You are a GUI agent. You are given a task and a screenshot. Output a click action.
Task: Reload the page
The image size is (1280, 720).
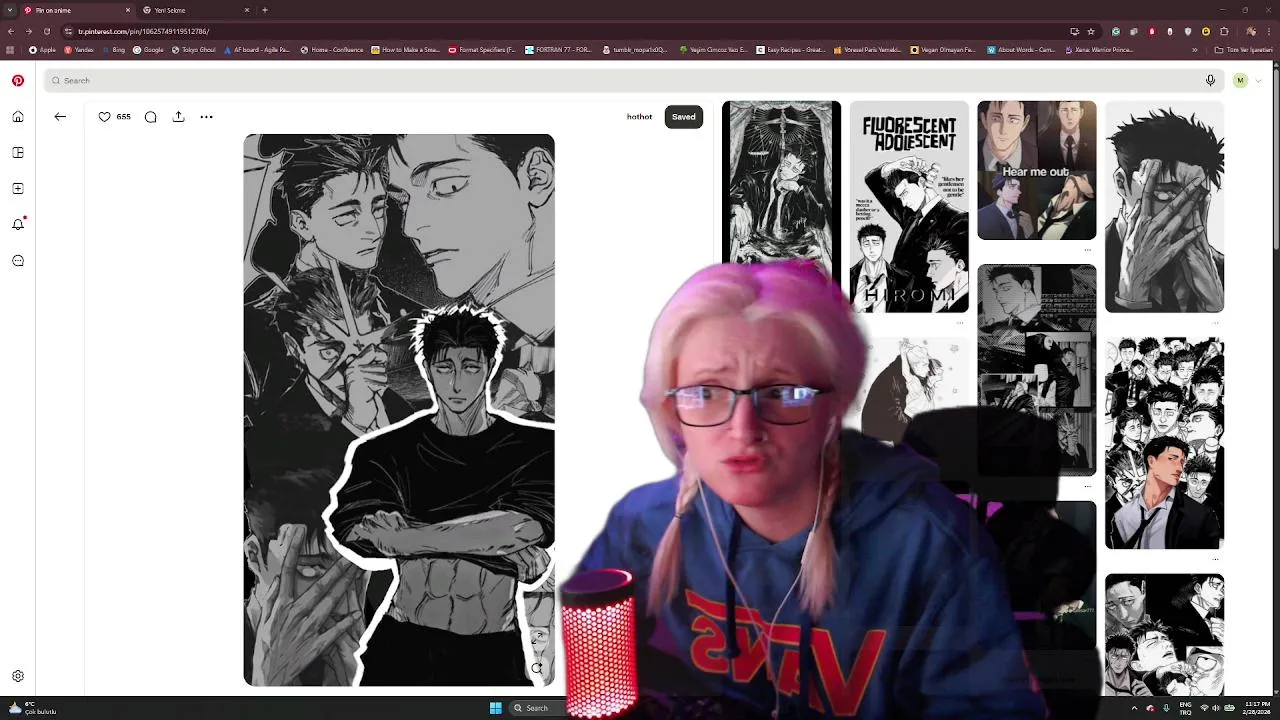pyautogui.click(x=47, y=31)
